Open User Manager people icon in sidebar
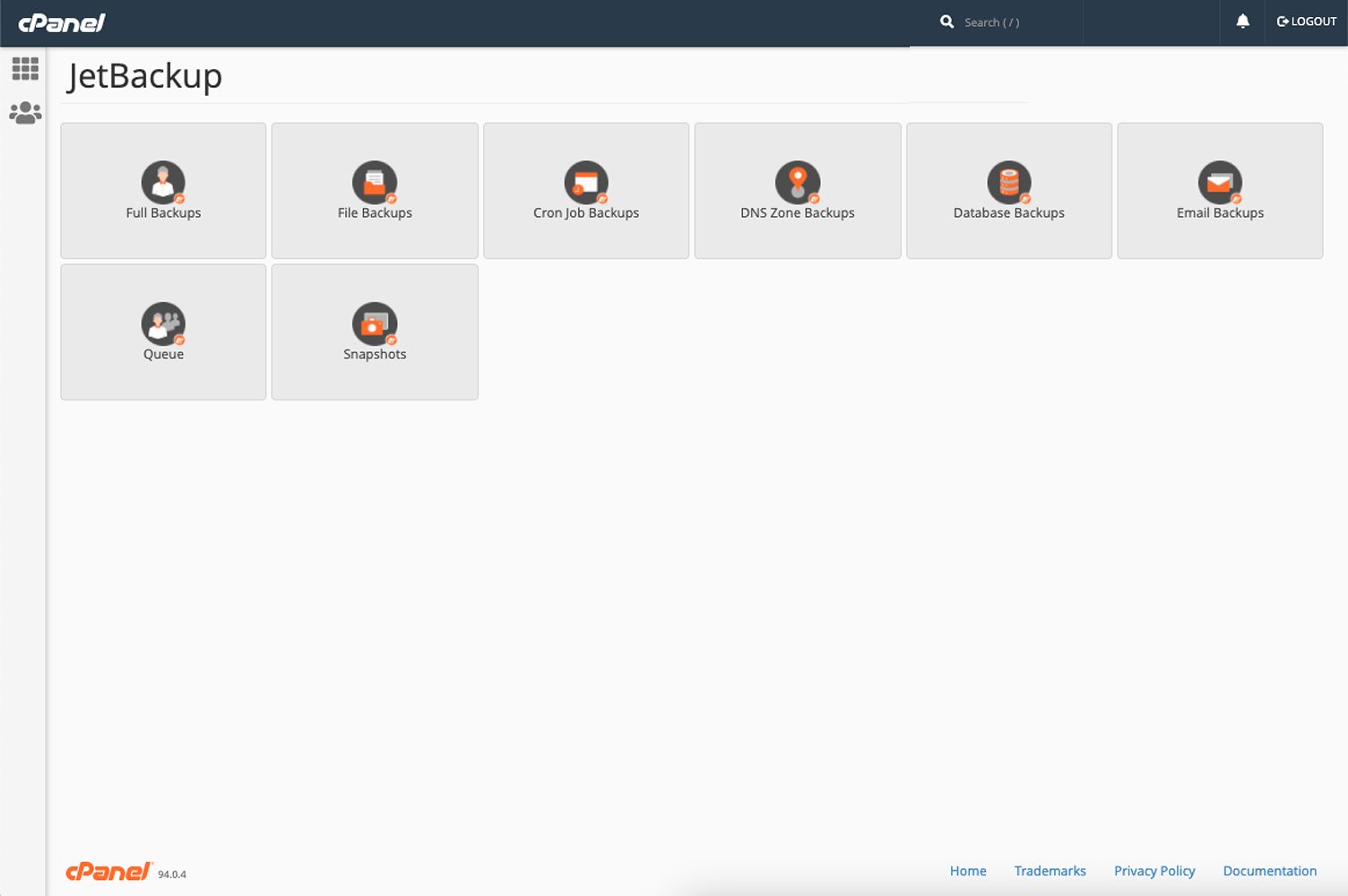Viewport: 1348px width, 896px height. coord(25,113)
